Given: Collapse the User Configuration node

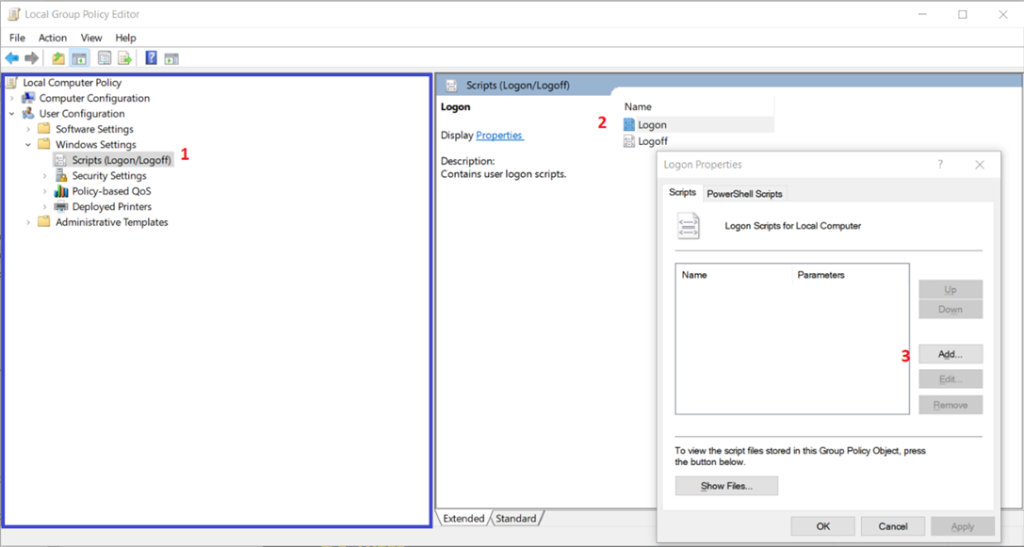Looking at the screenshot, I should pyautogui.click(x=12, y=114).
